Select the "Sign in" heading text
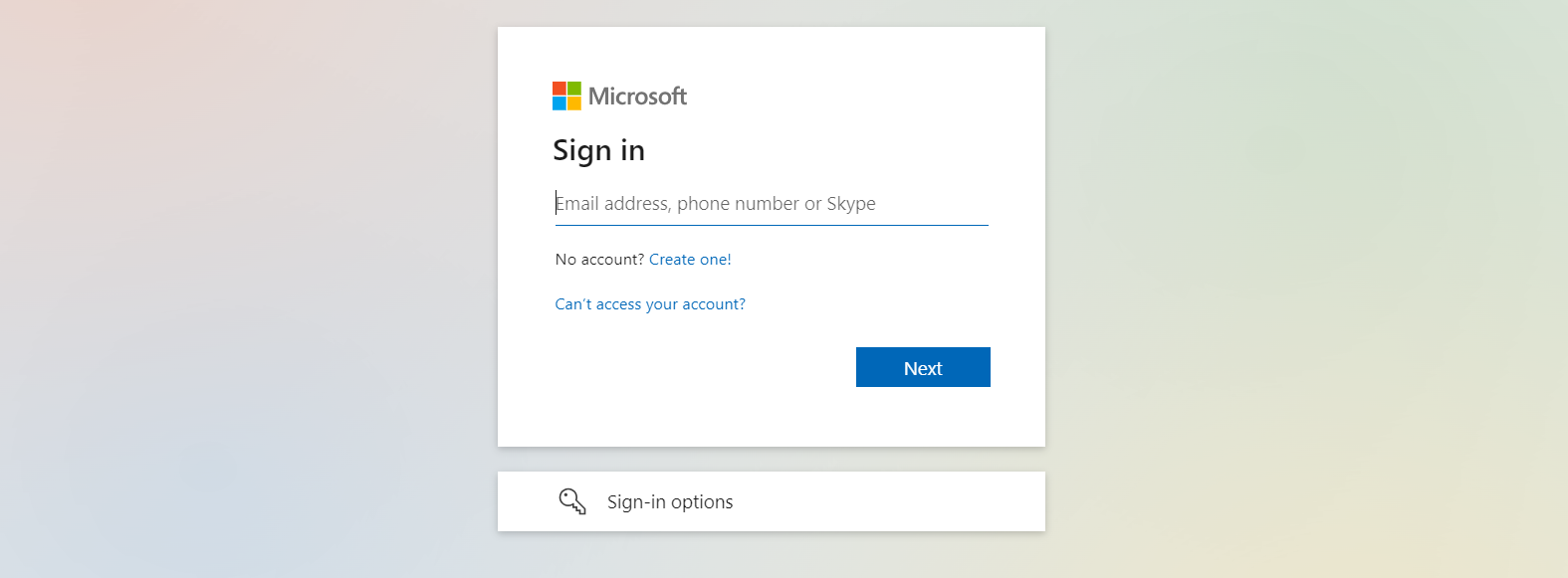Viewport: 1568px width, 578px height. click(599, 150)
